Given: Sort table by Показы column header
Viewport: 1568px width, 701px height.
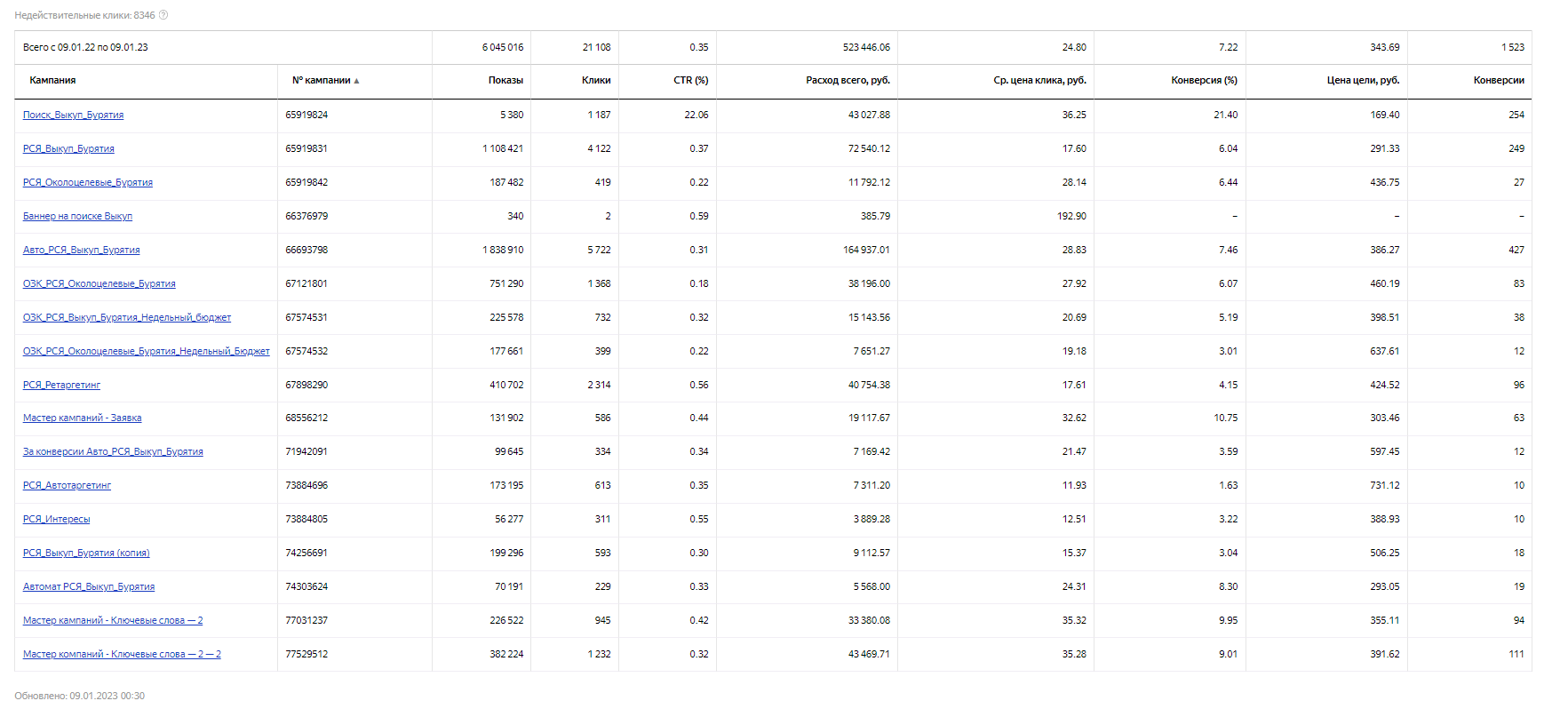Looking at the screenshot, I should 505,80.
